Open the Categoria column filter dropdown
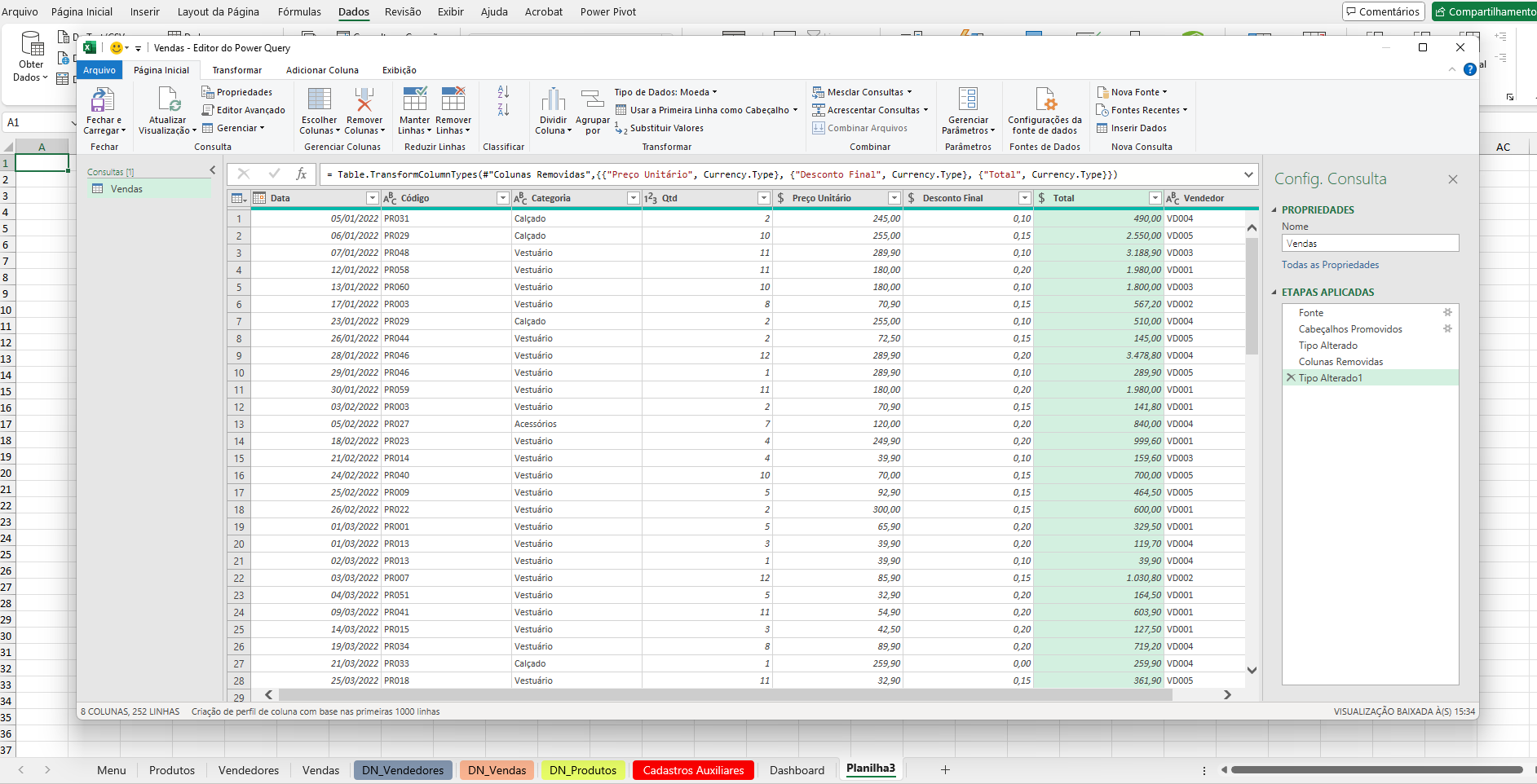 [633, 198]
